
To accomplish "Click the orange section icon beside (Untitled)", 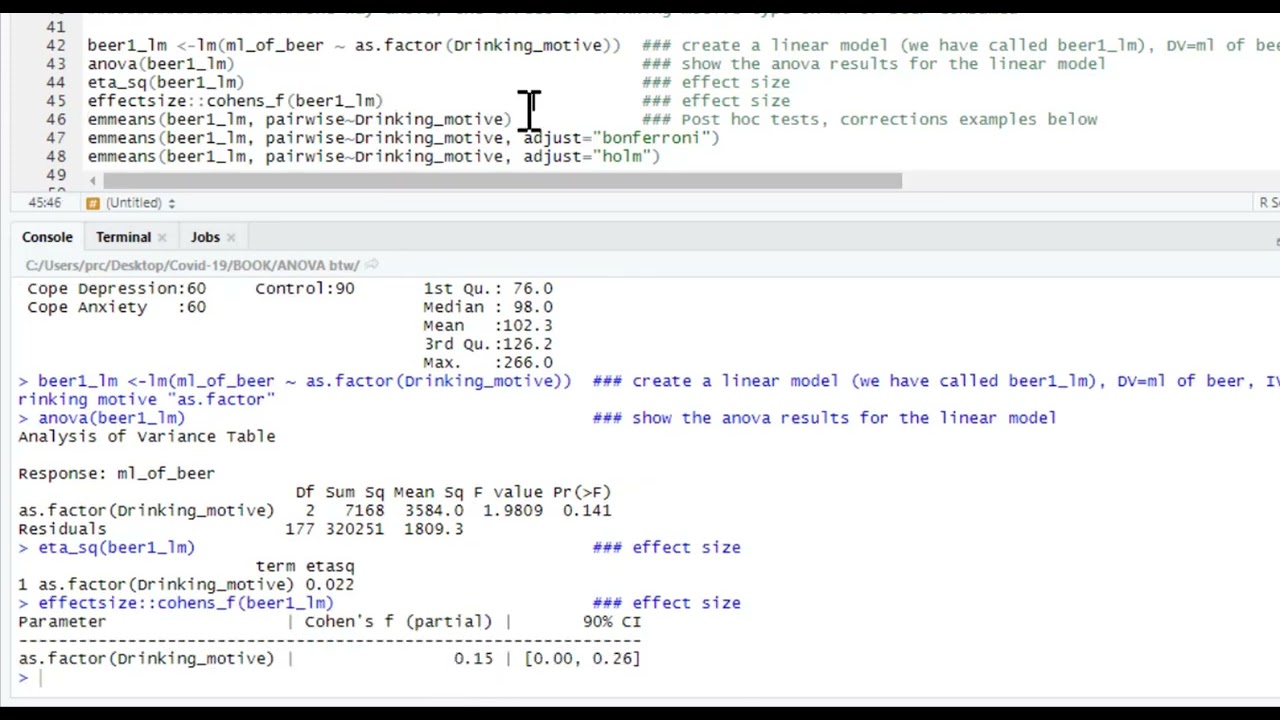I will (92, 203).
